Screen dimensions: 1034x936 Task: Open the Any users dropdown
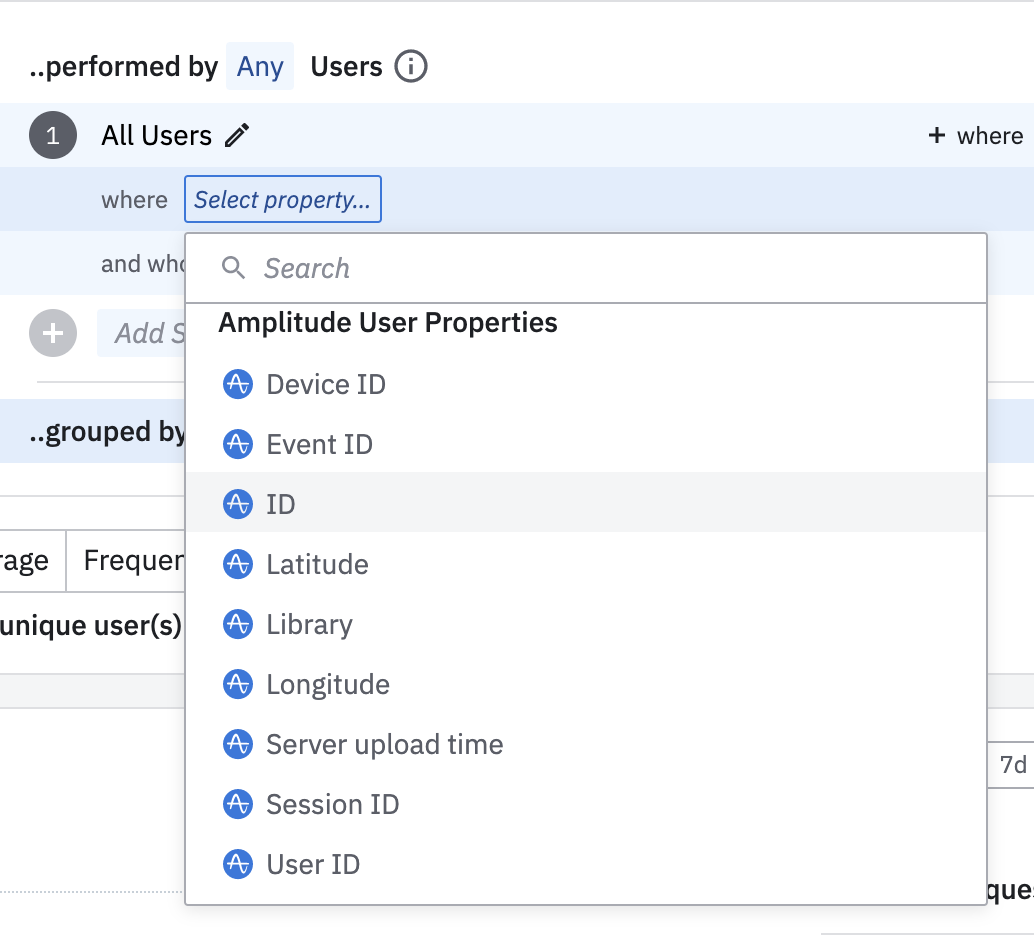click(x=260, y=67)
